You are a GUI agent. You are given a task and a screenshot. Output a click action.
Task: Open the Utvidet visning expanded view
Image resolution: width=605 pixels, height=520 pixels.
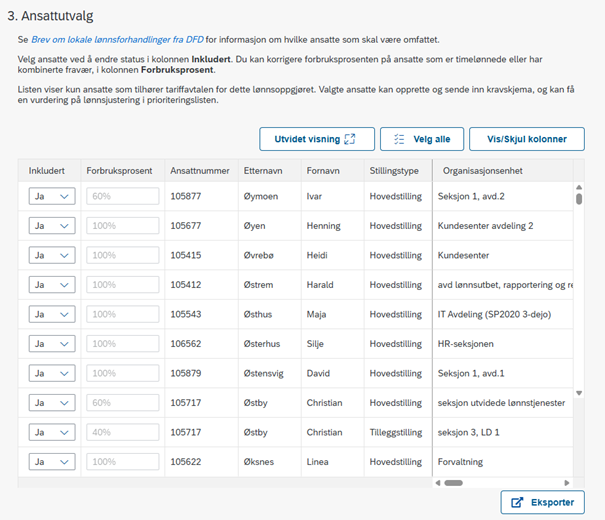point(317,139)
